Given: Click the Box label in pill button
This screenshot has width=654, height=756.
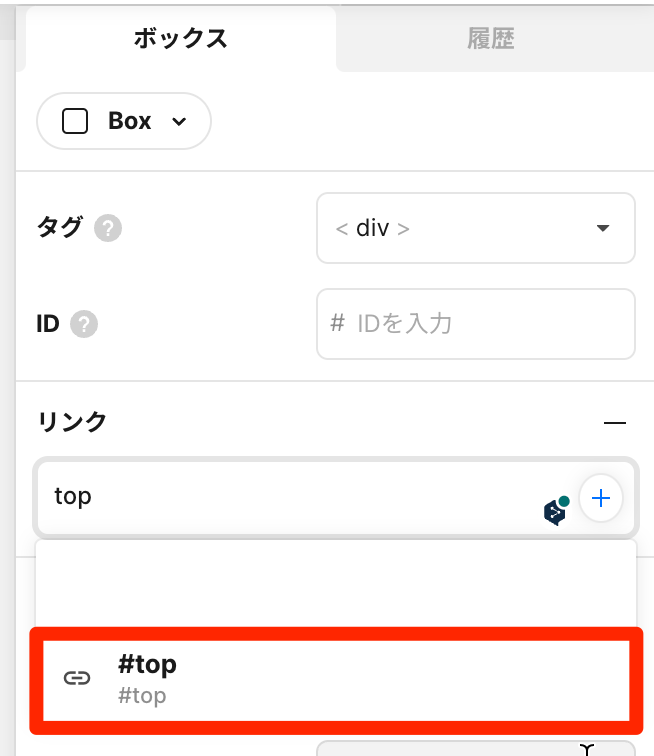Looking at the screenshot, I should click(129, 121).
